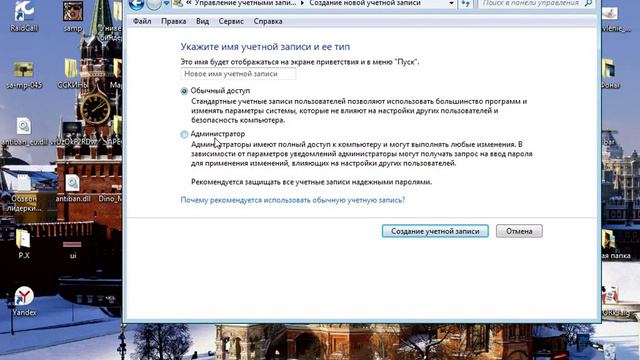Select the sa-mp-045 desktop icon
The height and width of the screenshot is (360, 640).
click(24, 75)
